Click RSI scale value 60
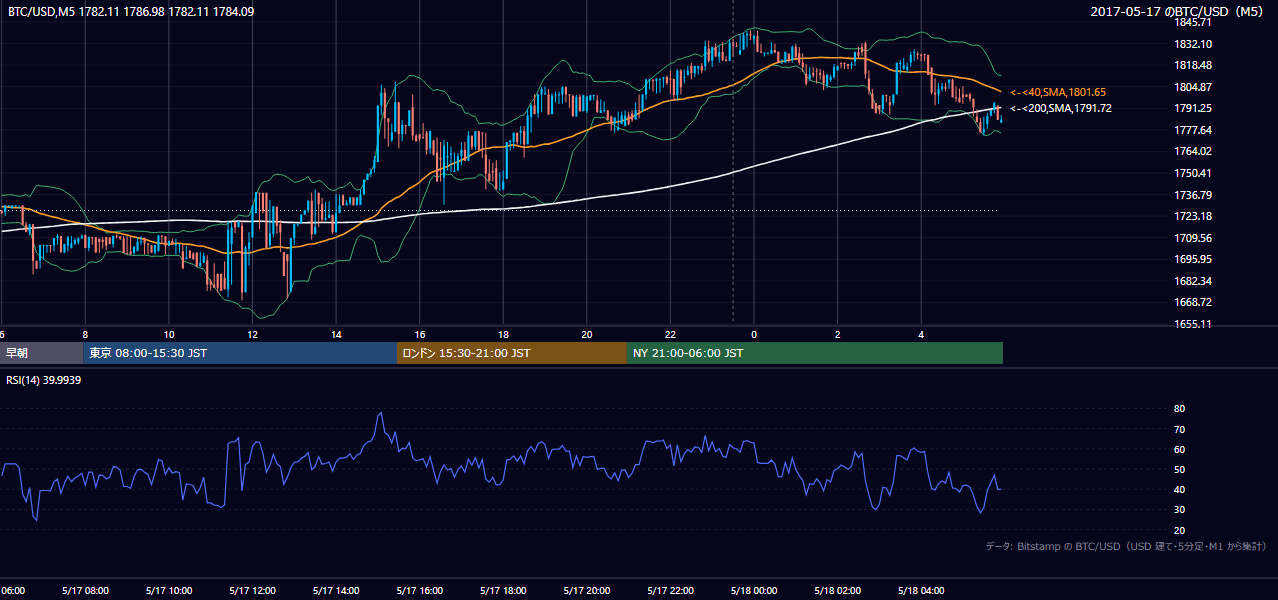Viewport: 1278px width, 600px height. pos(1179,449)
